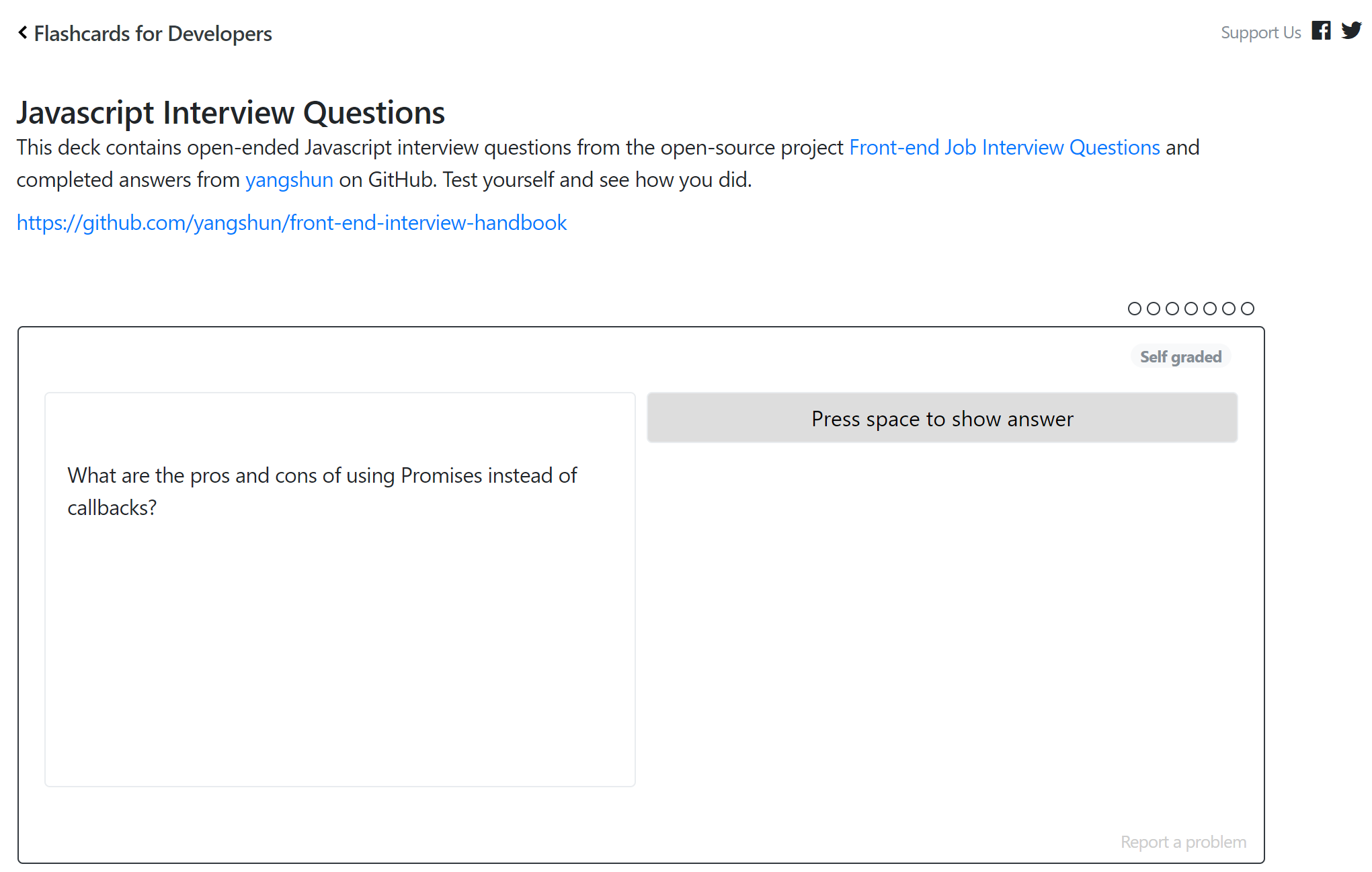Open the Facebook page icon

tap(1321, 31)
